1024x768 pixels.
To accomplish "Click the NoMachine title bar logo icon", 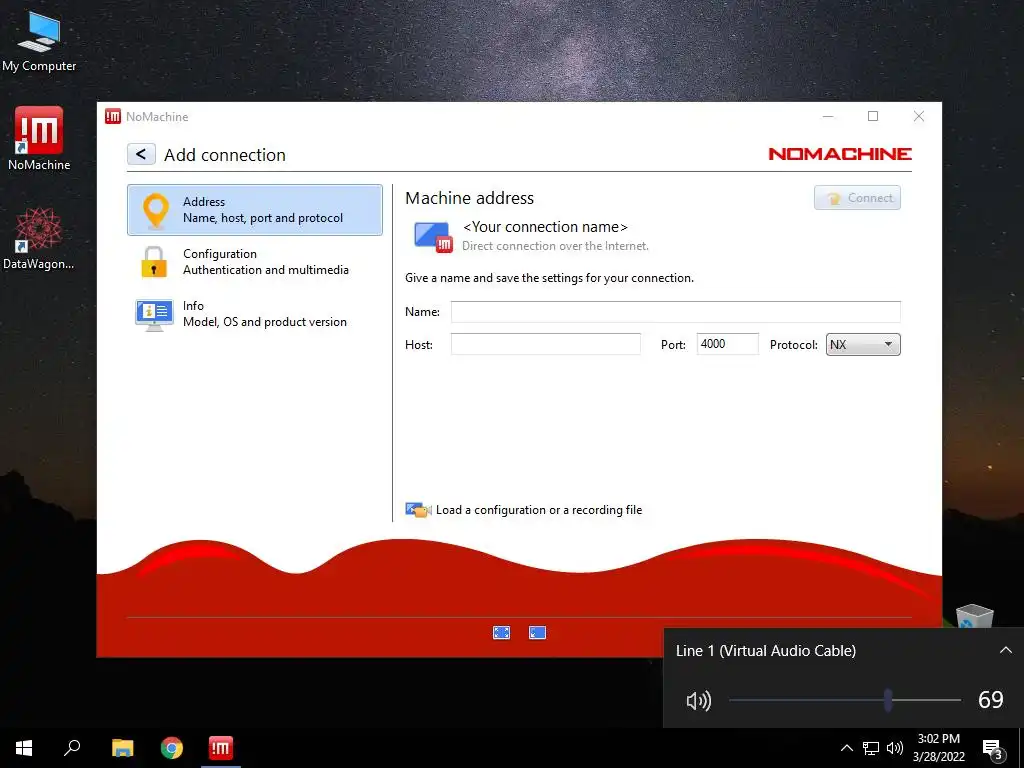I will point(112,116).
